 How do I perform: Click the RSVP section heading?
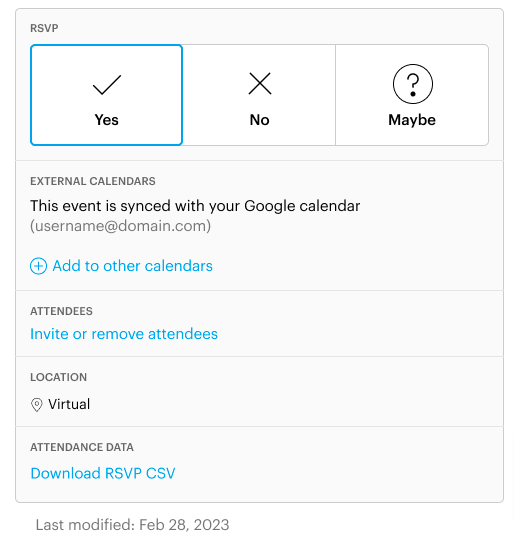[44, 28]
